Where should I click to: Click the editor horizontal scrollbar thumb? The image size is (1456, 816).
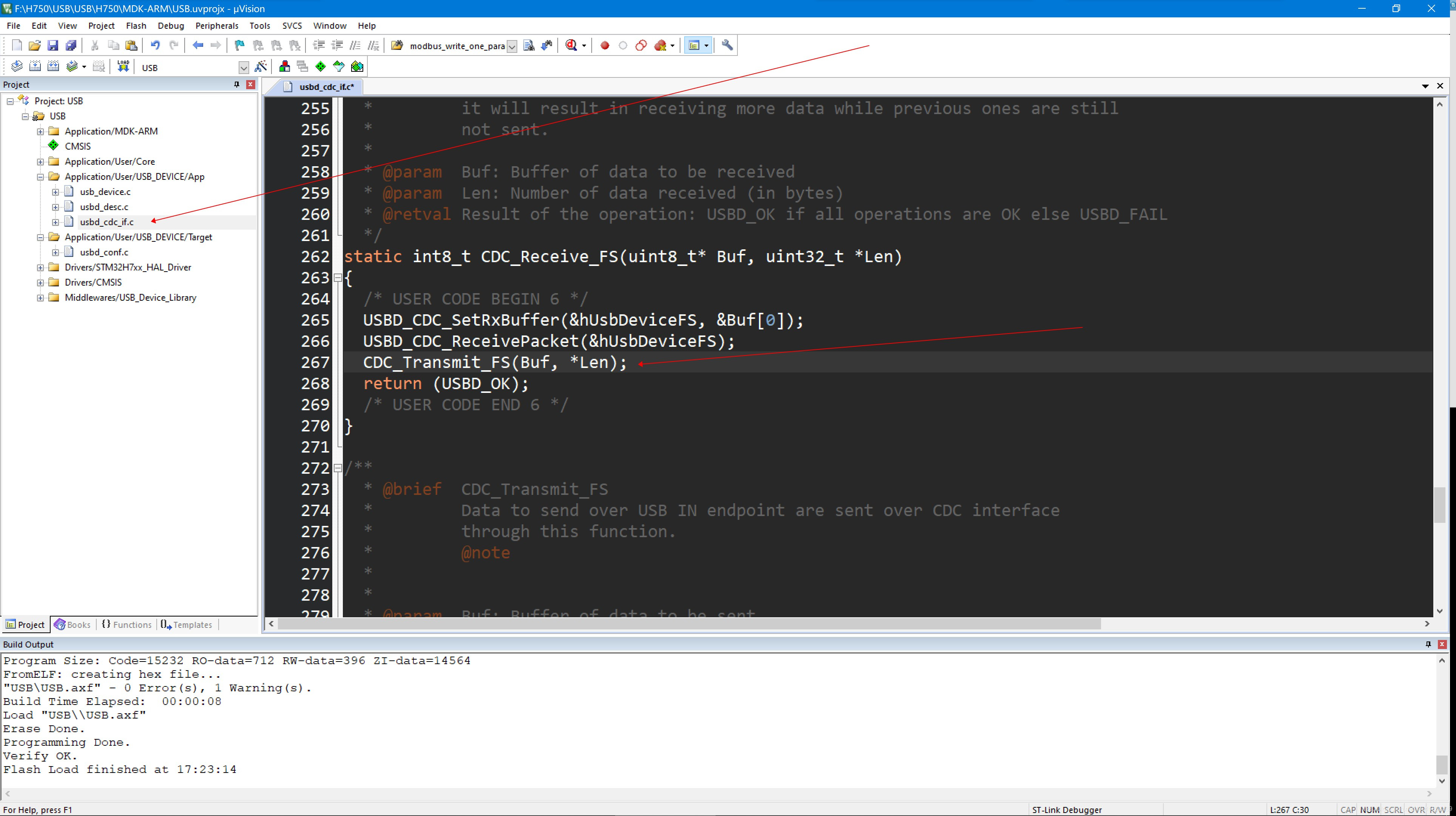[x=689, y=624]
